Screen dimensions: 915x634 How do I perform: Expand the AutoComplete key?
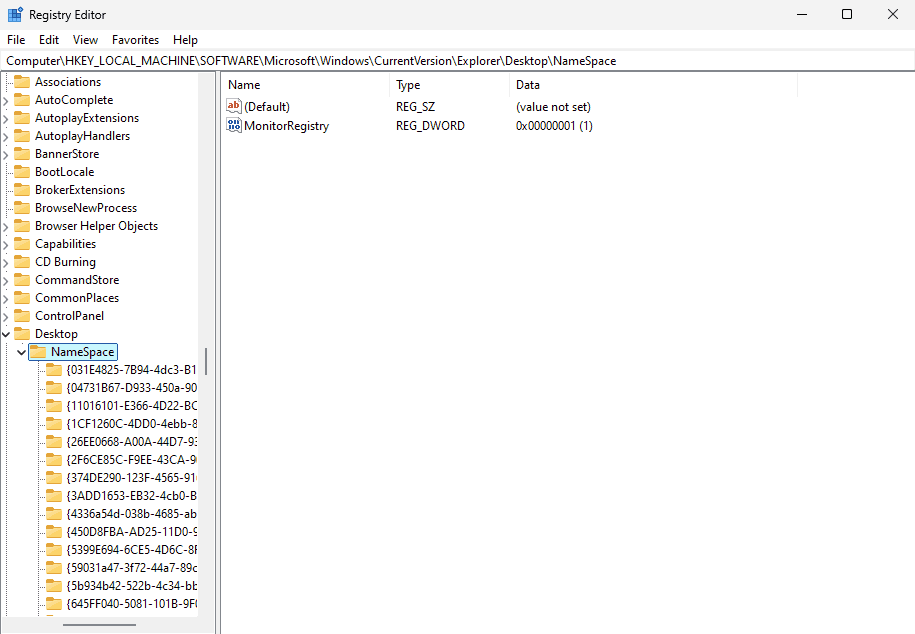(6, 100)
